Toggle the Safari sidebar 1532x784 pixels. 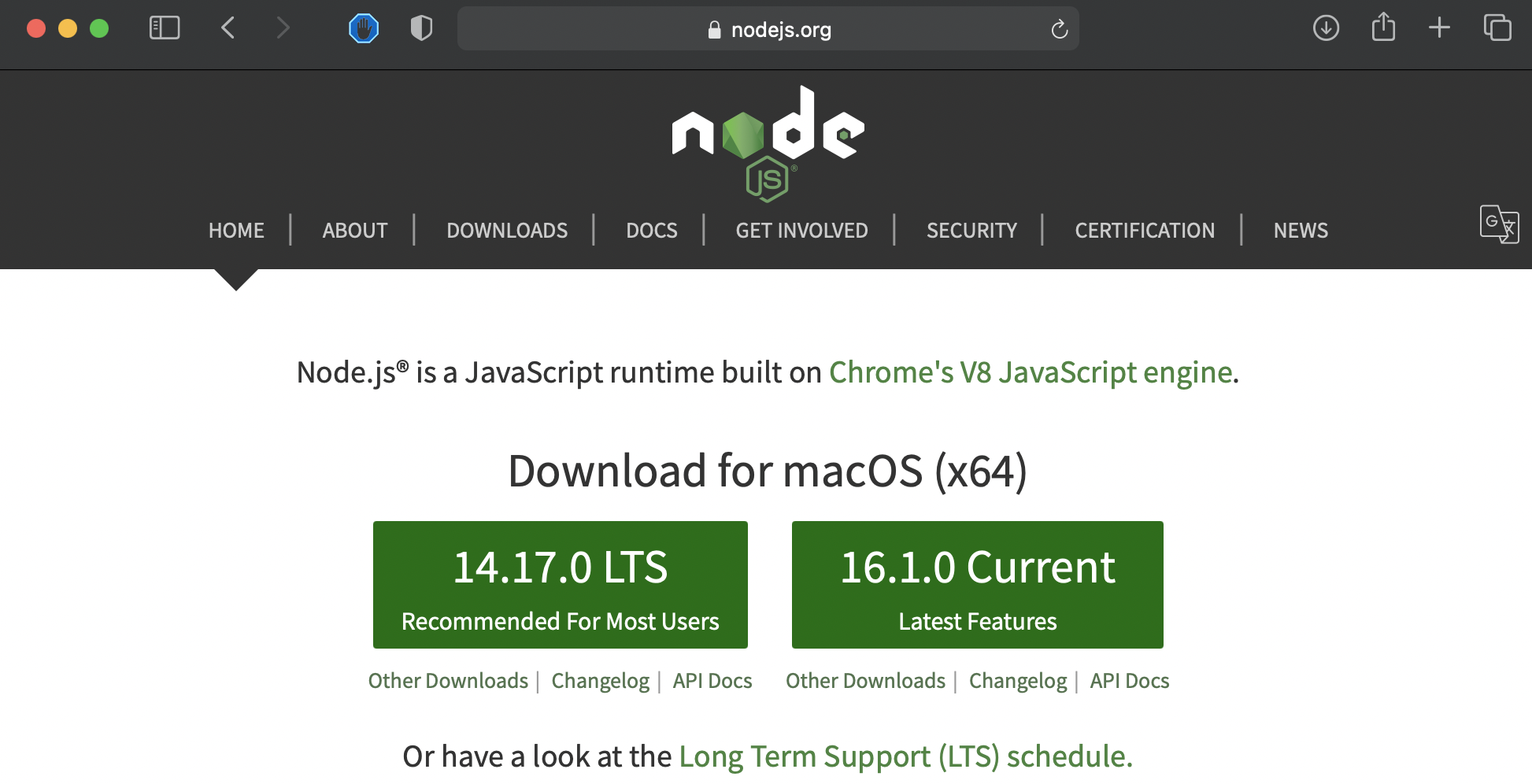tap(165, 28)
